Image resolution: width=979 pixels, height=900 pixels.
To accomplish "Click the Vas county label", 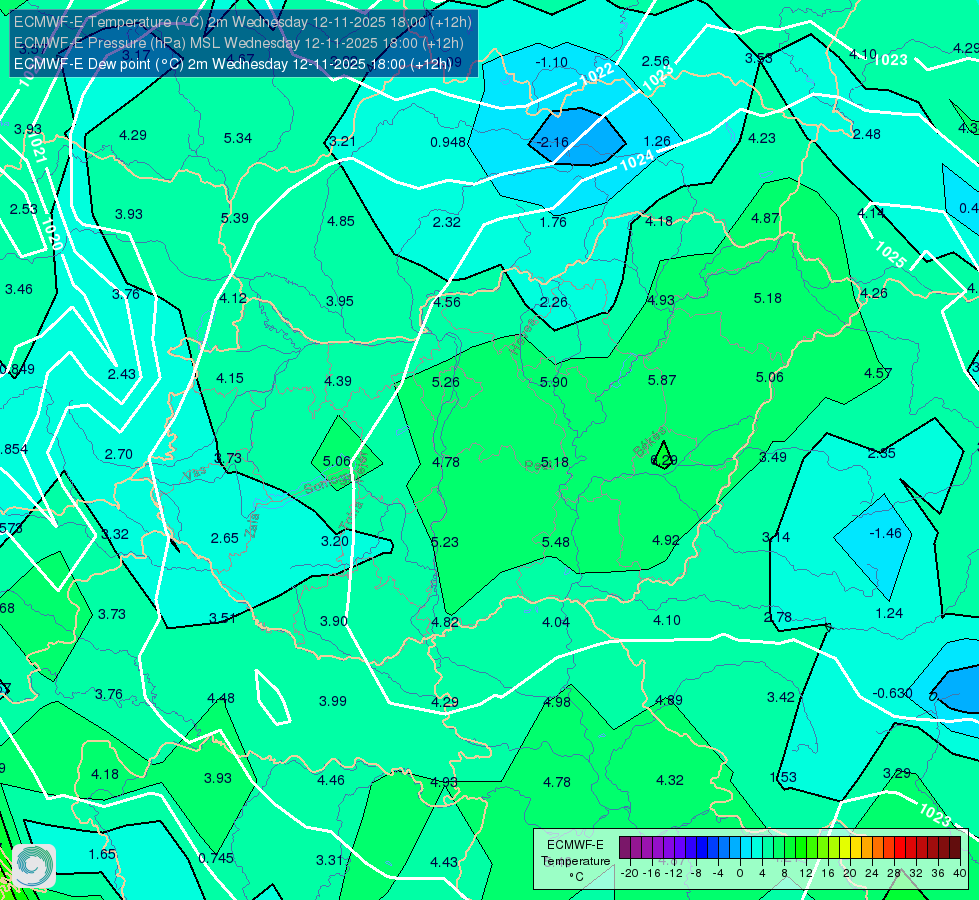I will click(x=195, y=475).
